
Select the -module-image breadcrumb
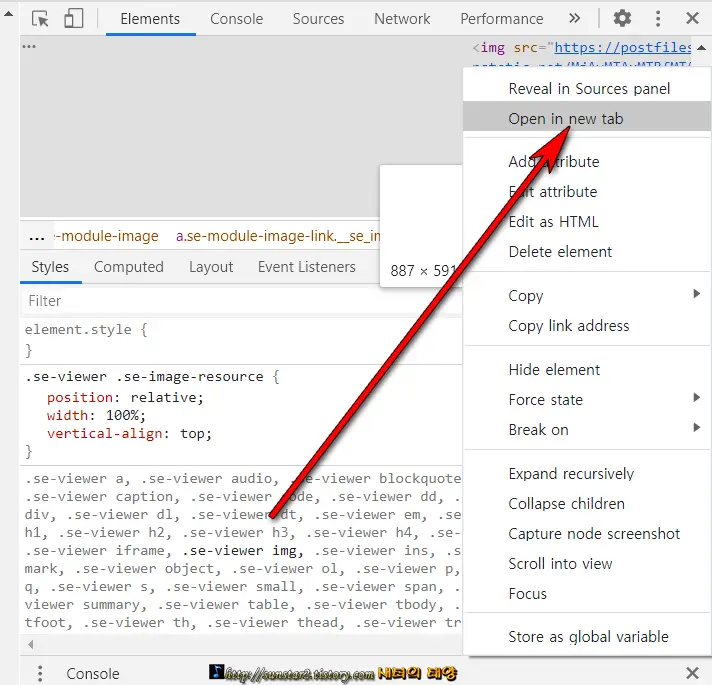pos(107,236)
